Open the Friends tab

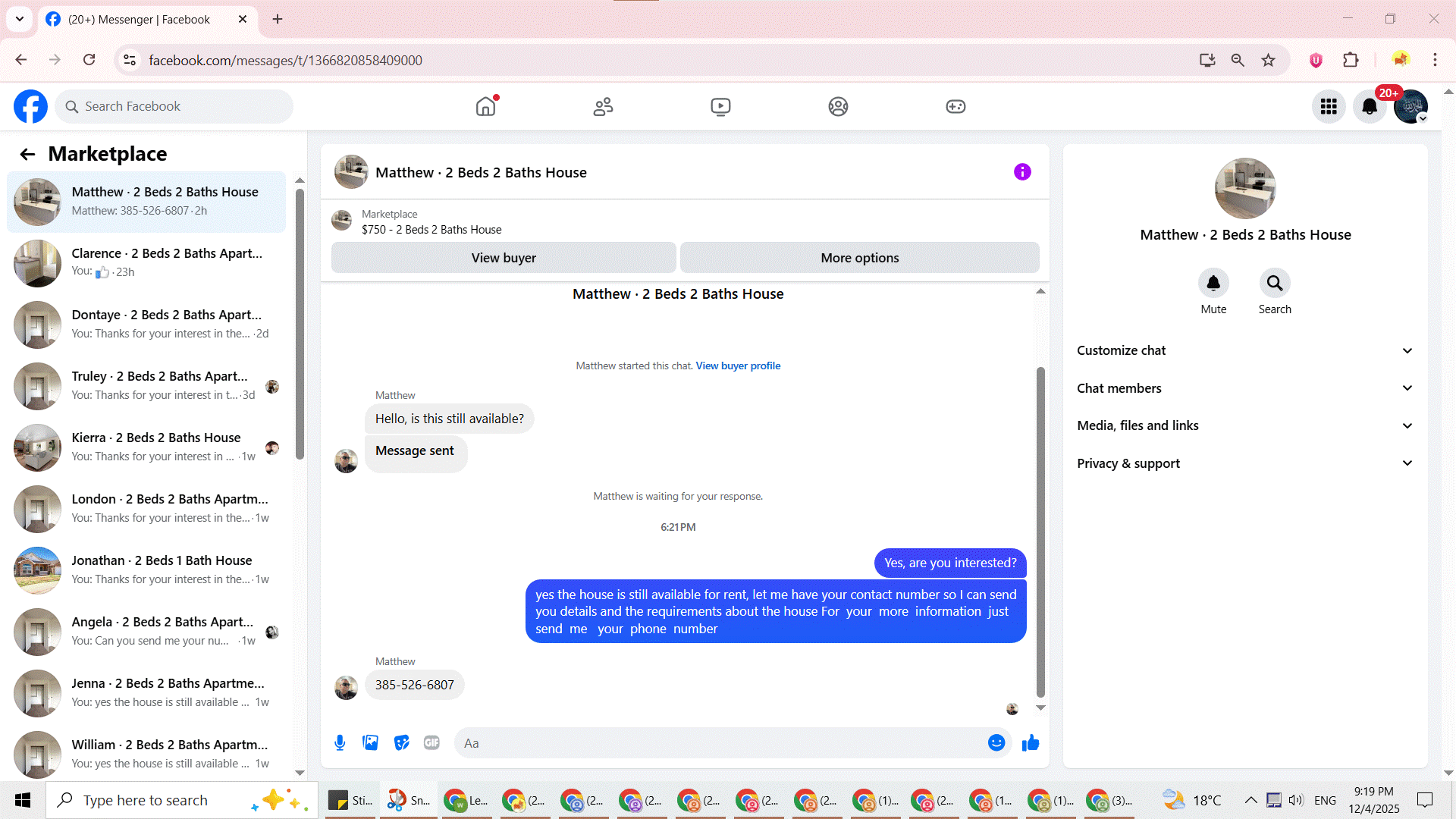click(x=603, y=107)
